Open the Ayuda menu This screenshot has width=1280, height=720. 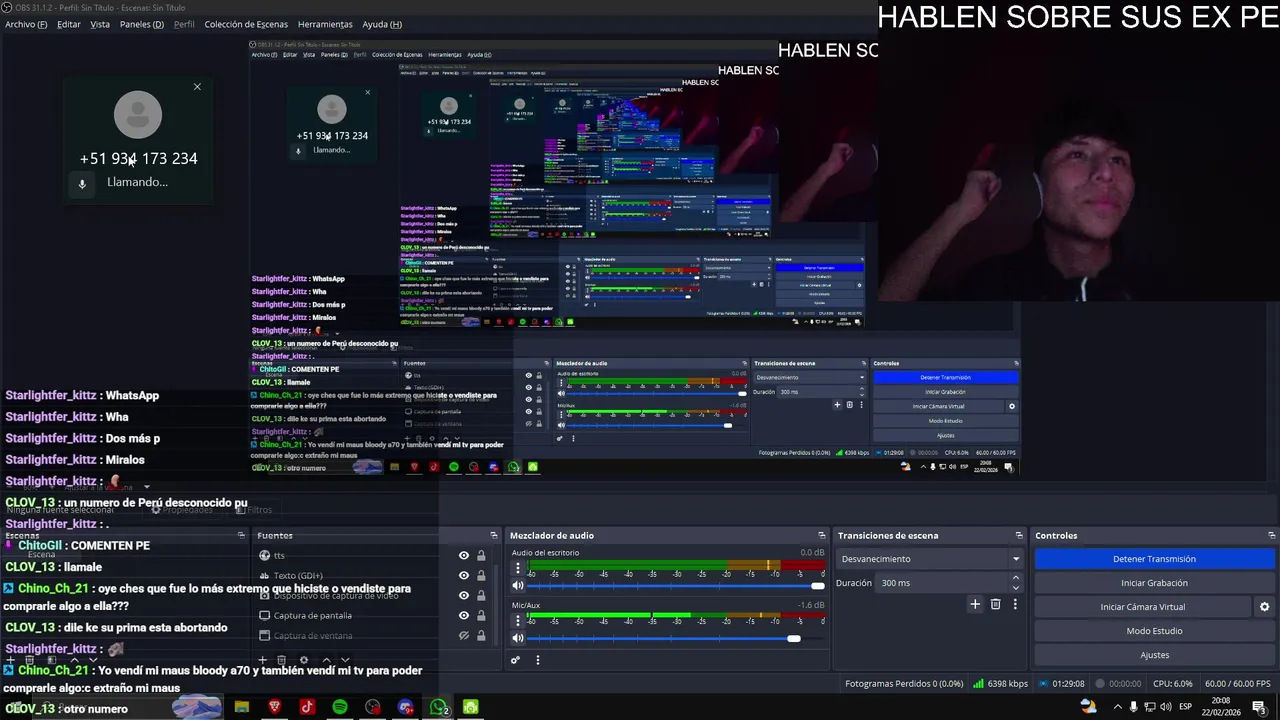click(x=382, y=24)
